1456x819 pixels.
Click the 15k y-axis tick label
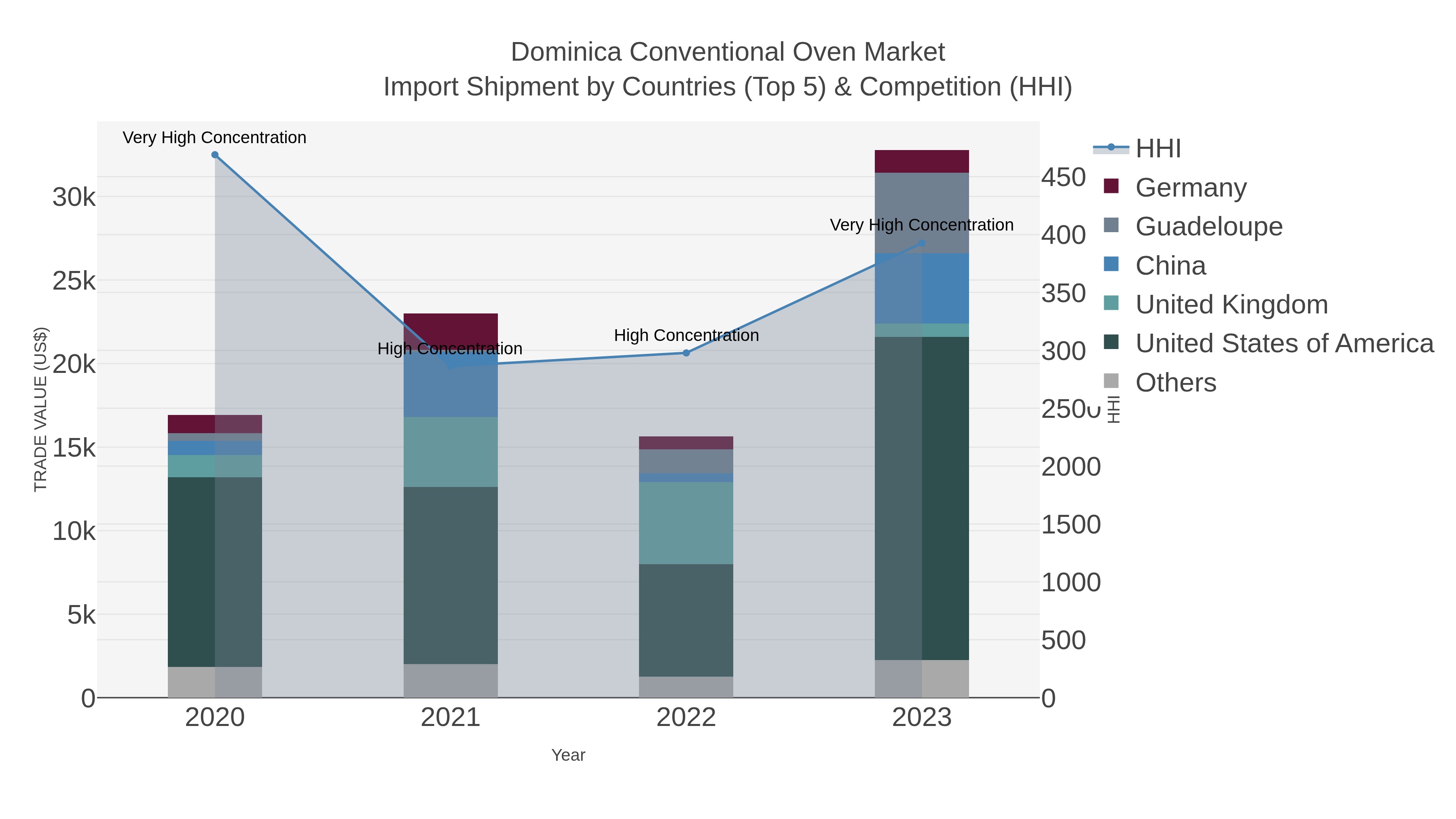(x=74, y=448)
